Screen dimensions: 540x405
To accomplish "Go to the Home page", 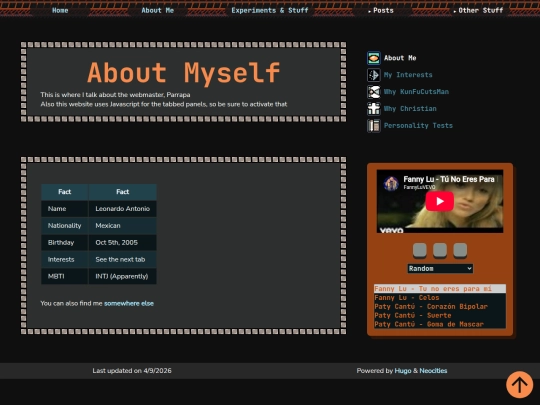I will (60, 10).
